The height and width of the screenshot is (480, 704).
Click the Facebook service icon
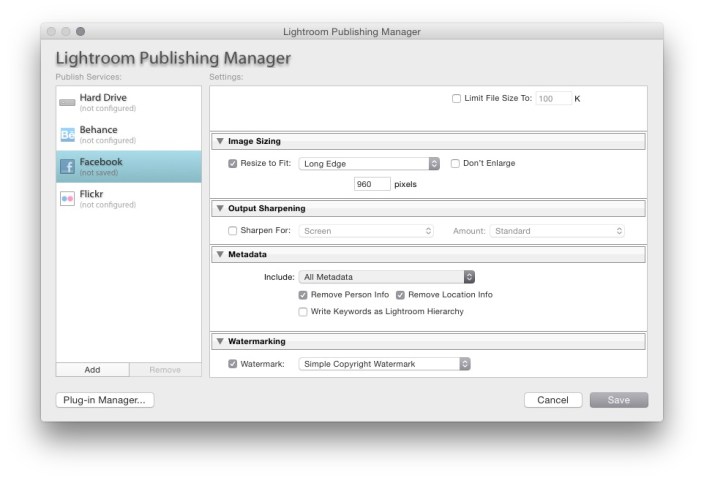67,166
